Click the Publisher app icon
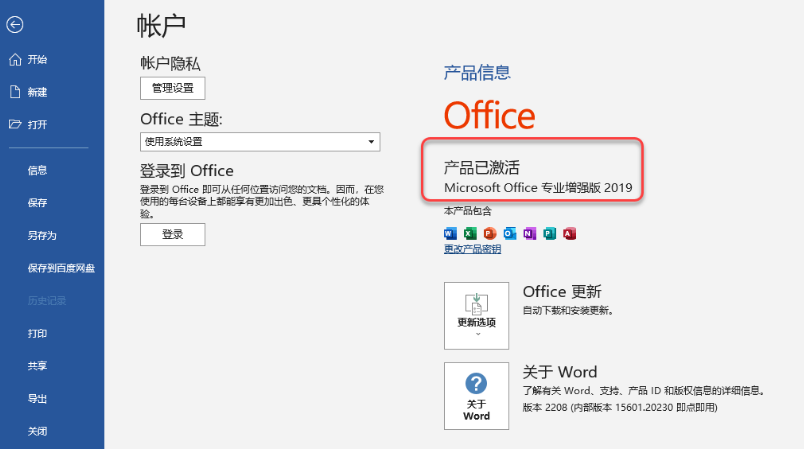804x449 pixels. (549, 234)
